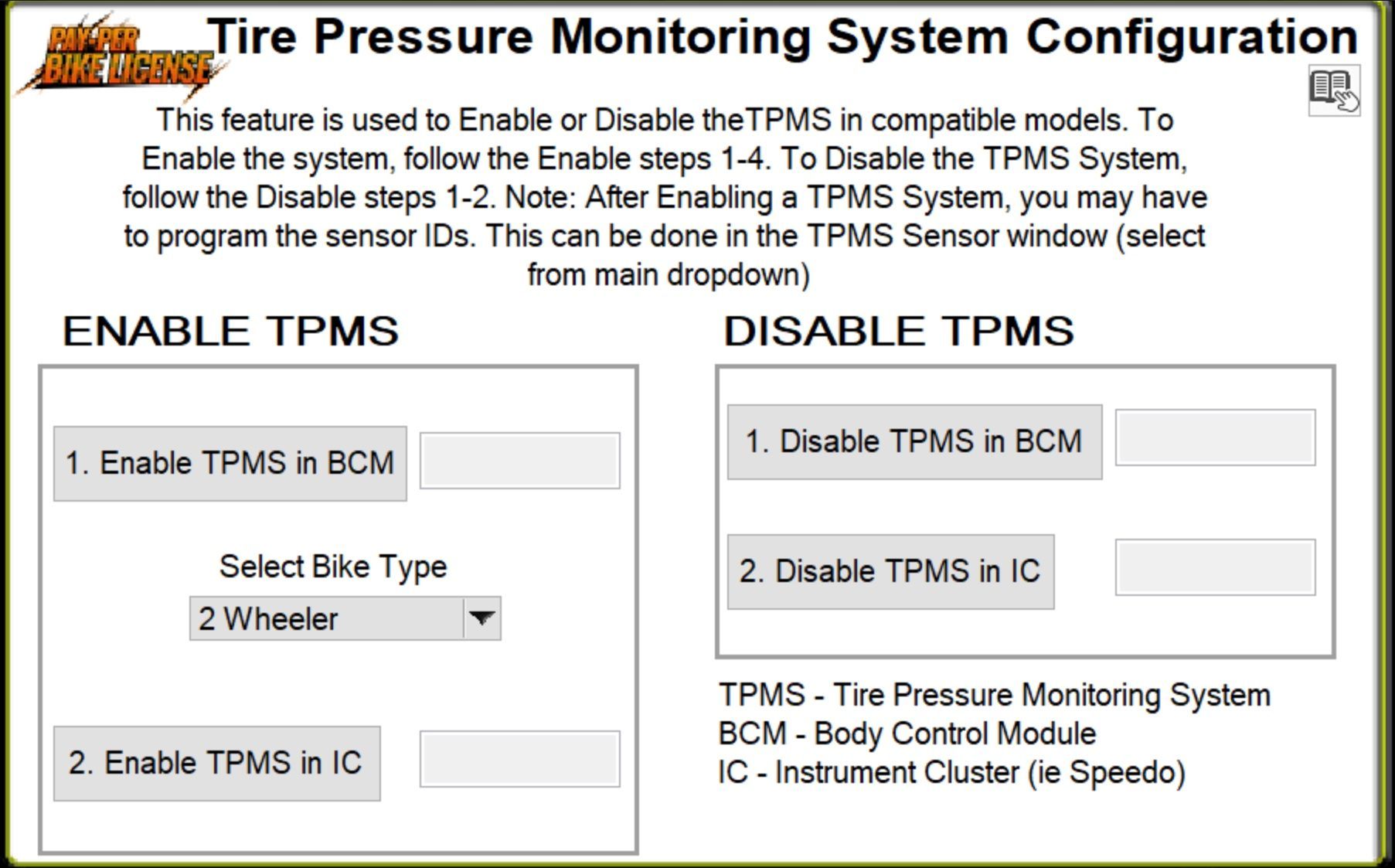Viewport: 1395px width, 868px height.
Task: Click the TPMS abbreviation definition line
Action: [x=994, y=695]
